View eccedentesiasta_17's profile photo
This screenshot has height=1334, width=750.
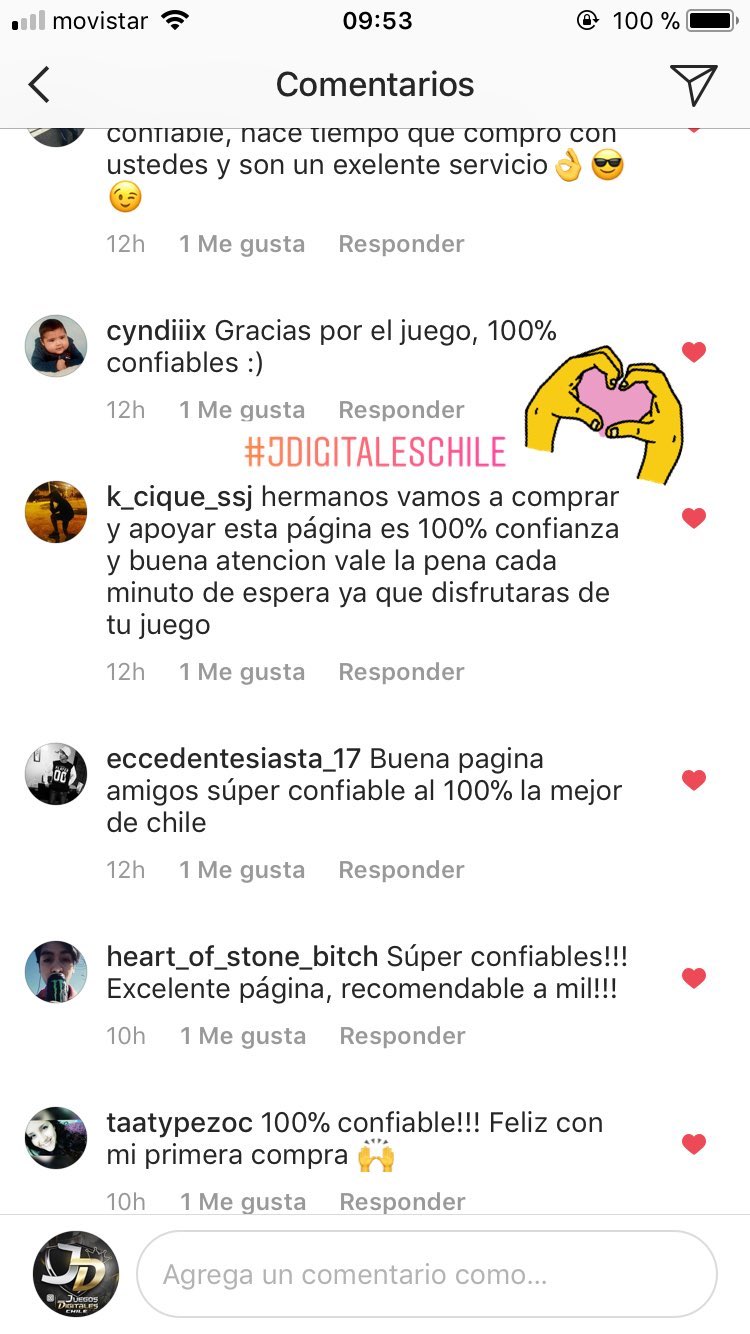56,774
